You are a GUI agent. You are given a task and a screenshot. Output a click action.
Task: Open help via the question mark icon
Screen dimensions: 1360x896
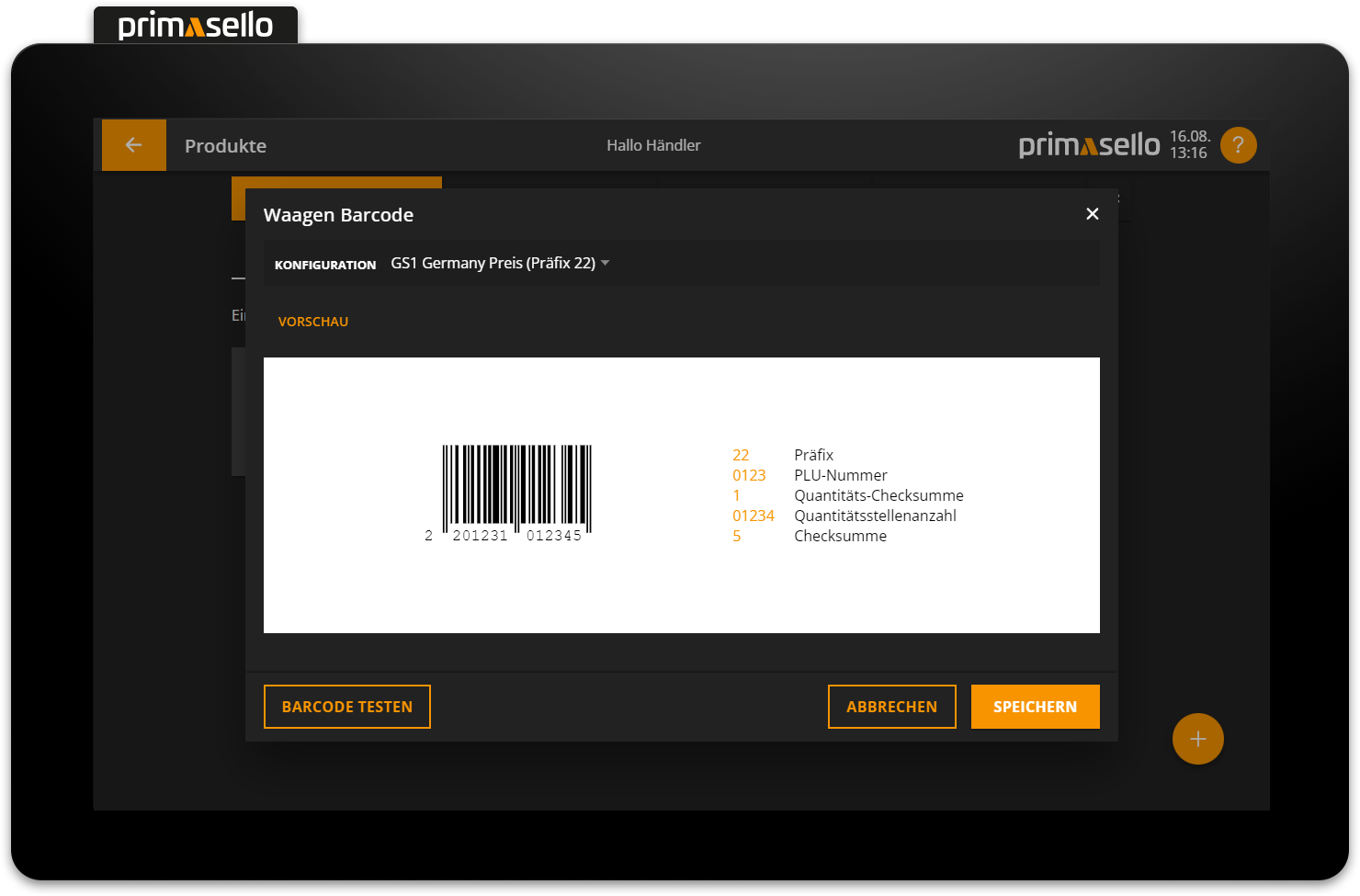click(x=1238, y=144)
